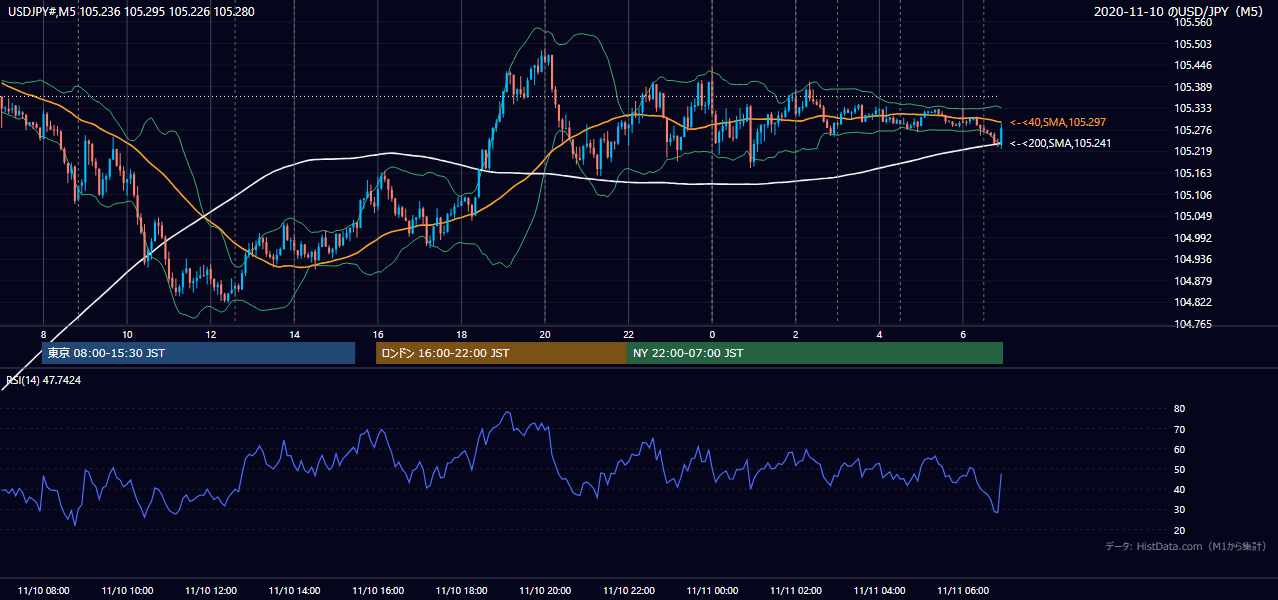This screenshot has width=1278, height=600.
Task: Click the 11/10 16:00 date label
Action: pos(377,591)
